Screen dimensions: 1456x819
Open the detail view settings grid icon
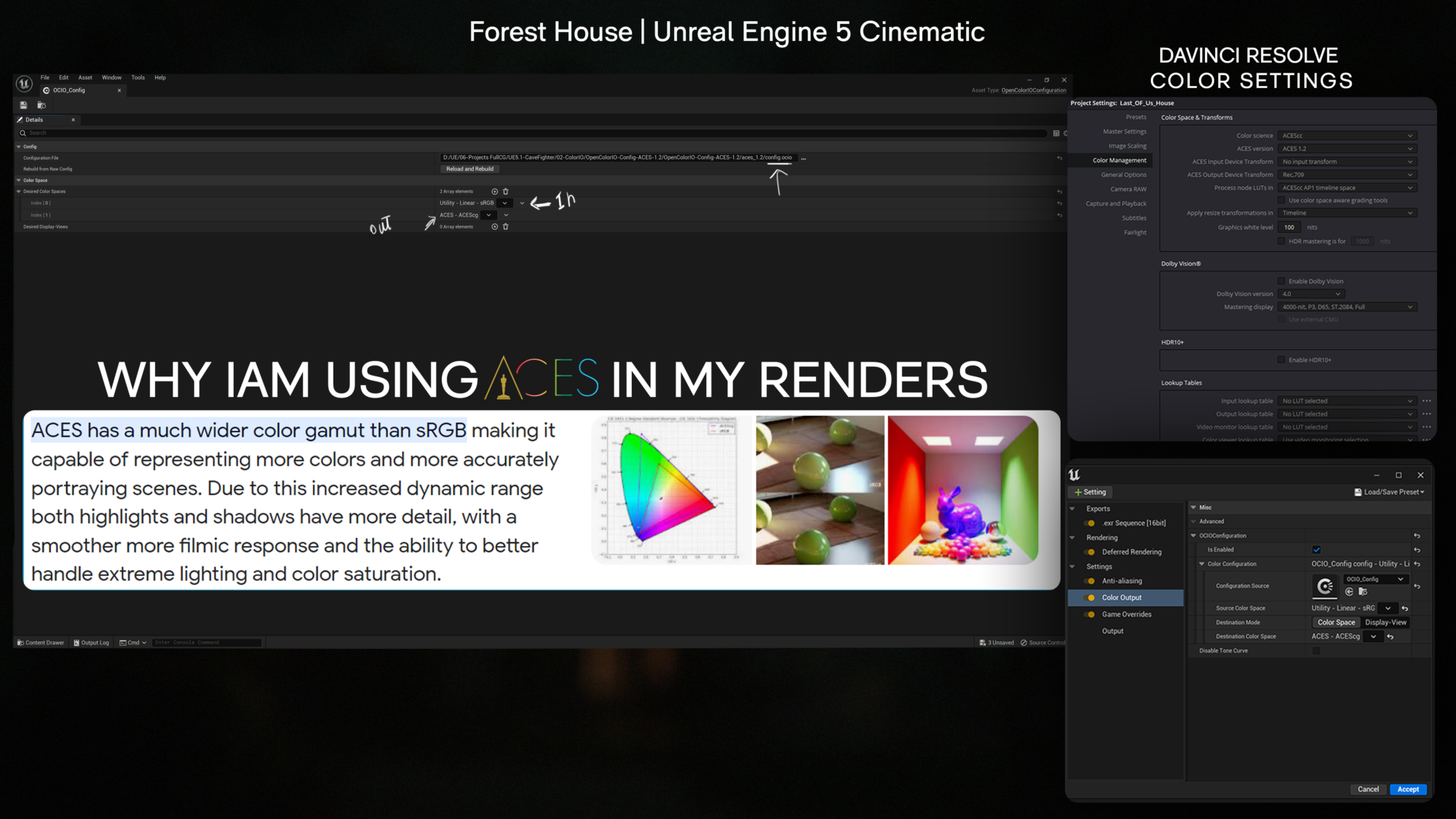pyautogui.click(x=1056, y=133)
